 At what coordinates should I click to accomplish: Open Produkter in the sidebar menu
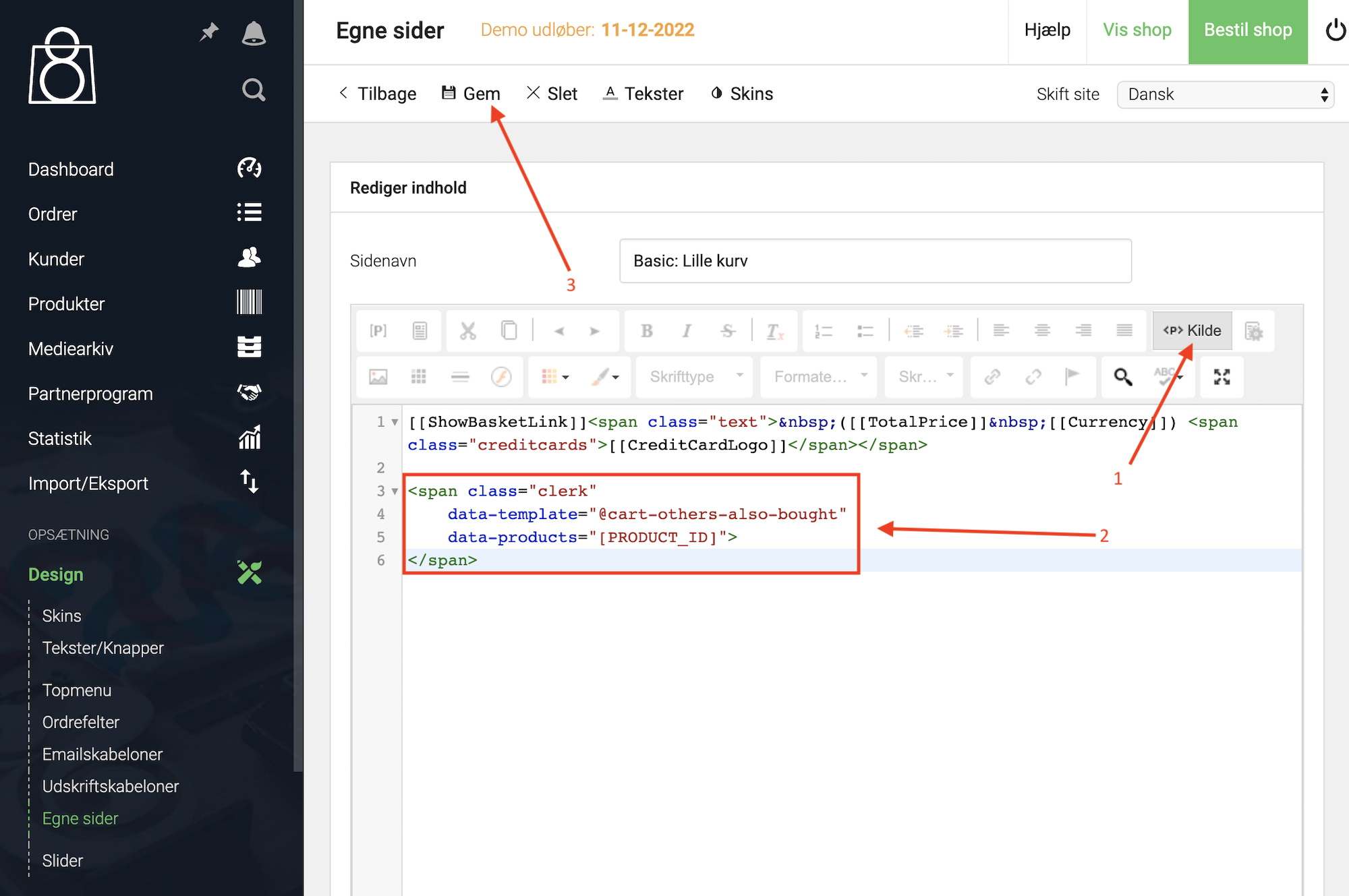67,304
